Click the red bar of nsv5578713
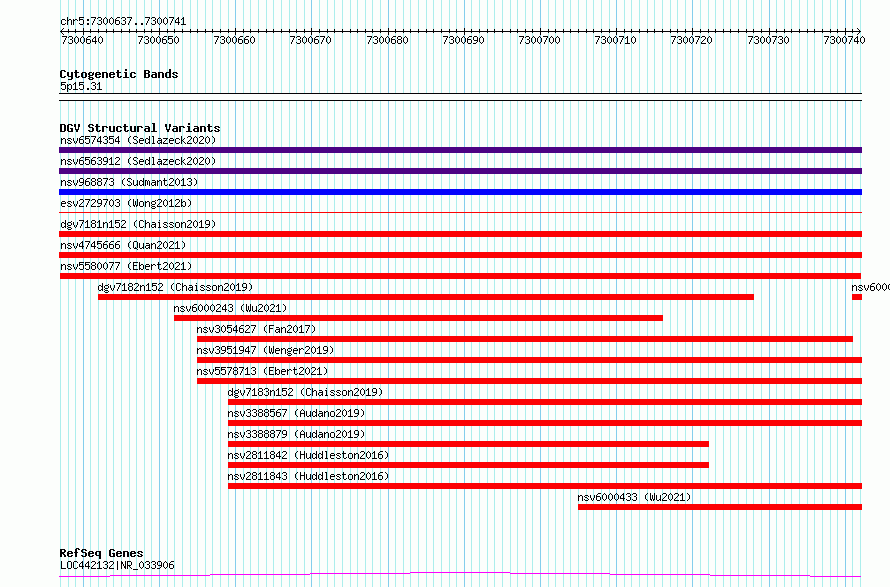The width and height of the screenshot is (890, 587). click(x=530, y=381)
